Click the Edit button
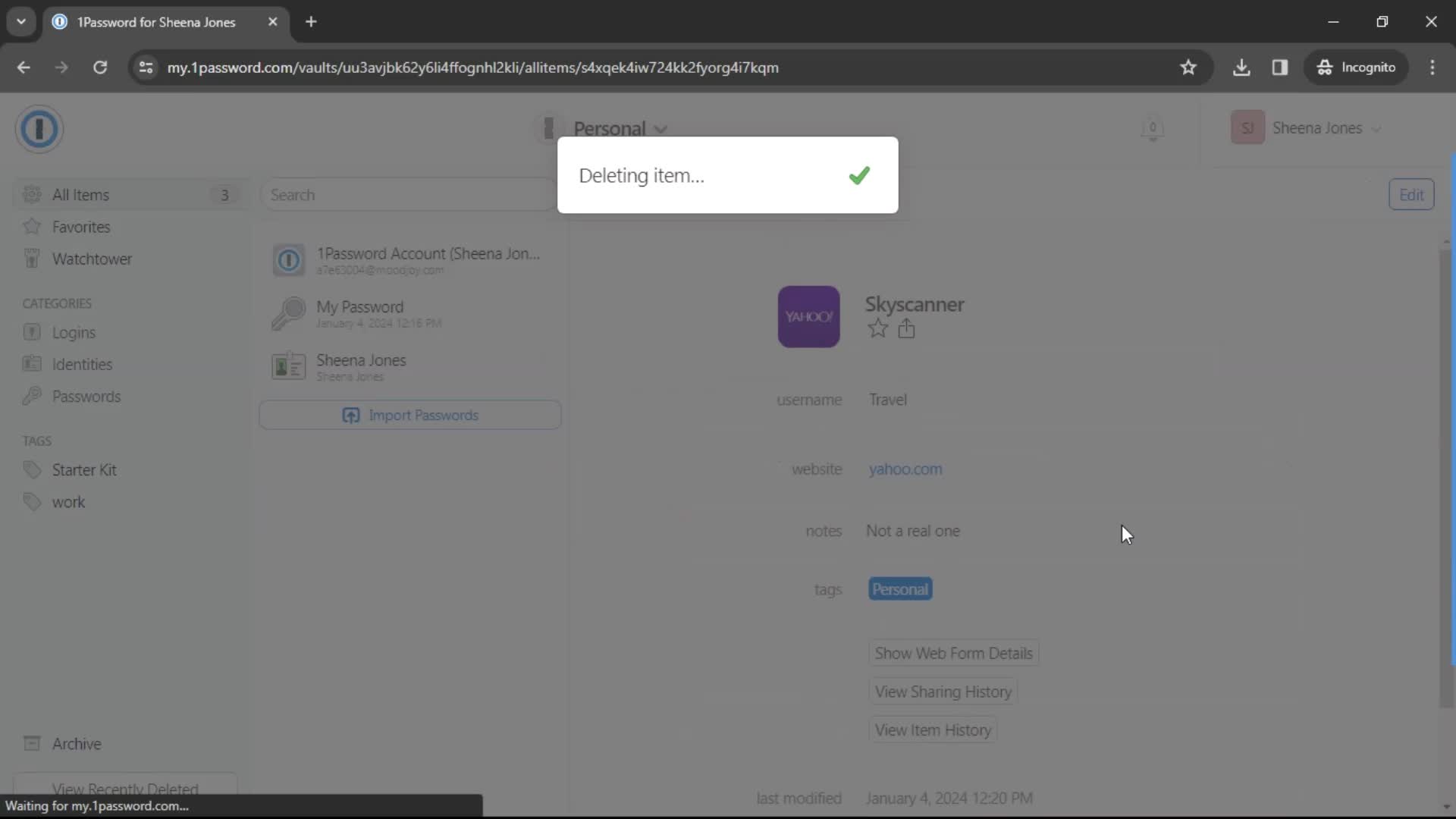Viewport: 1456px width, 819px height. click(x=1412, y=194)
